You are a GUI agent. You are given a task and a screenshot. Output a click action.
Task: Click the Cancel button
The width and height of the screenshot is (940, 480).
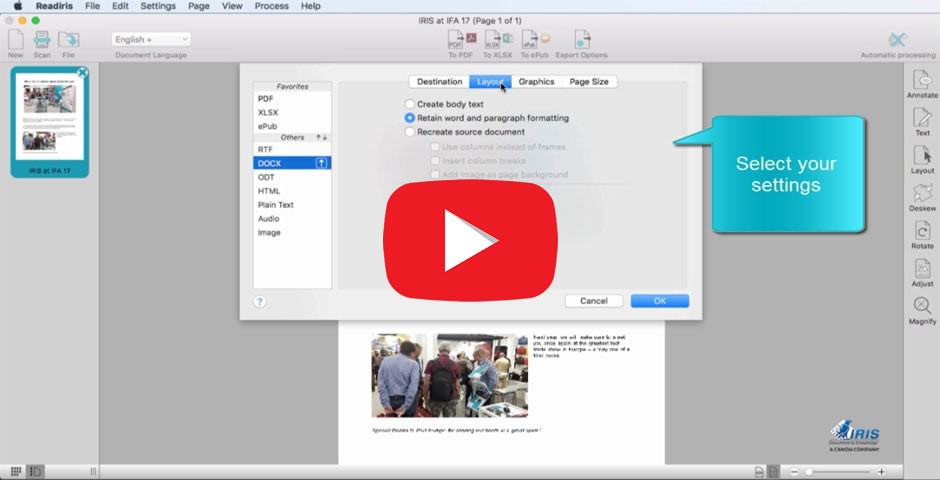(x=593, y=301)
